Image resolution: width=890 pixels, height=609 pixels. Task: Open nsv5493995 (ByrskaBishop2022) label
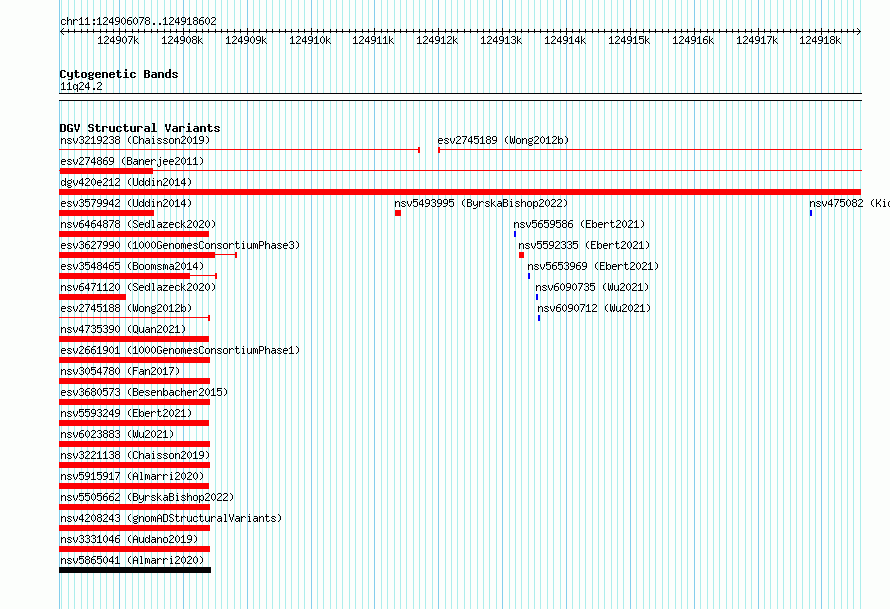(481, 203)
